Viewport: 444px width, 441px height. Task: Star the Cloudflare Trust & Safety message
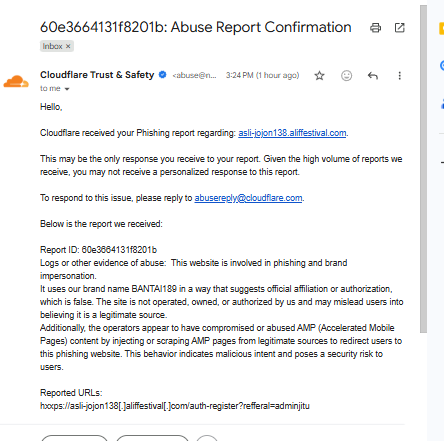(x=319, y=76)
